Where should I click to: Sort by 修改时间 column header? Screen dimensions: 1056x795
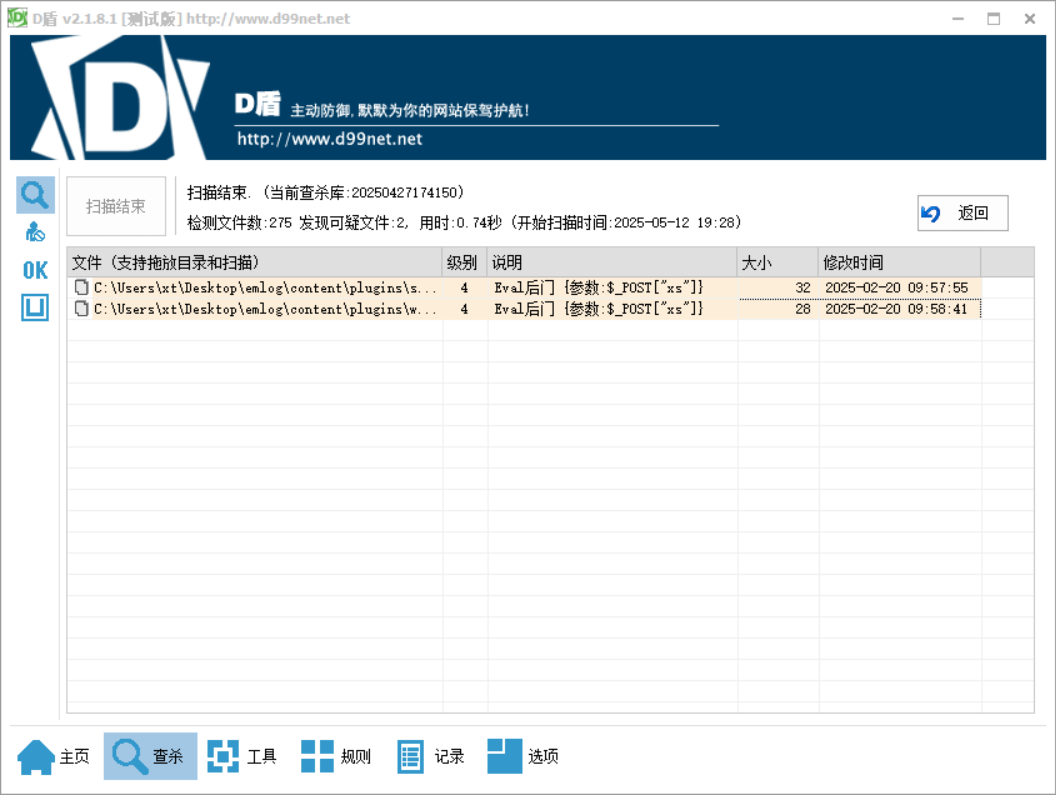900,262
